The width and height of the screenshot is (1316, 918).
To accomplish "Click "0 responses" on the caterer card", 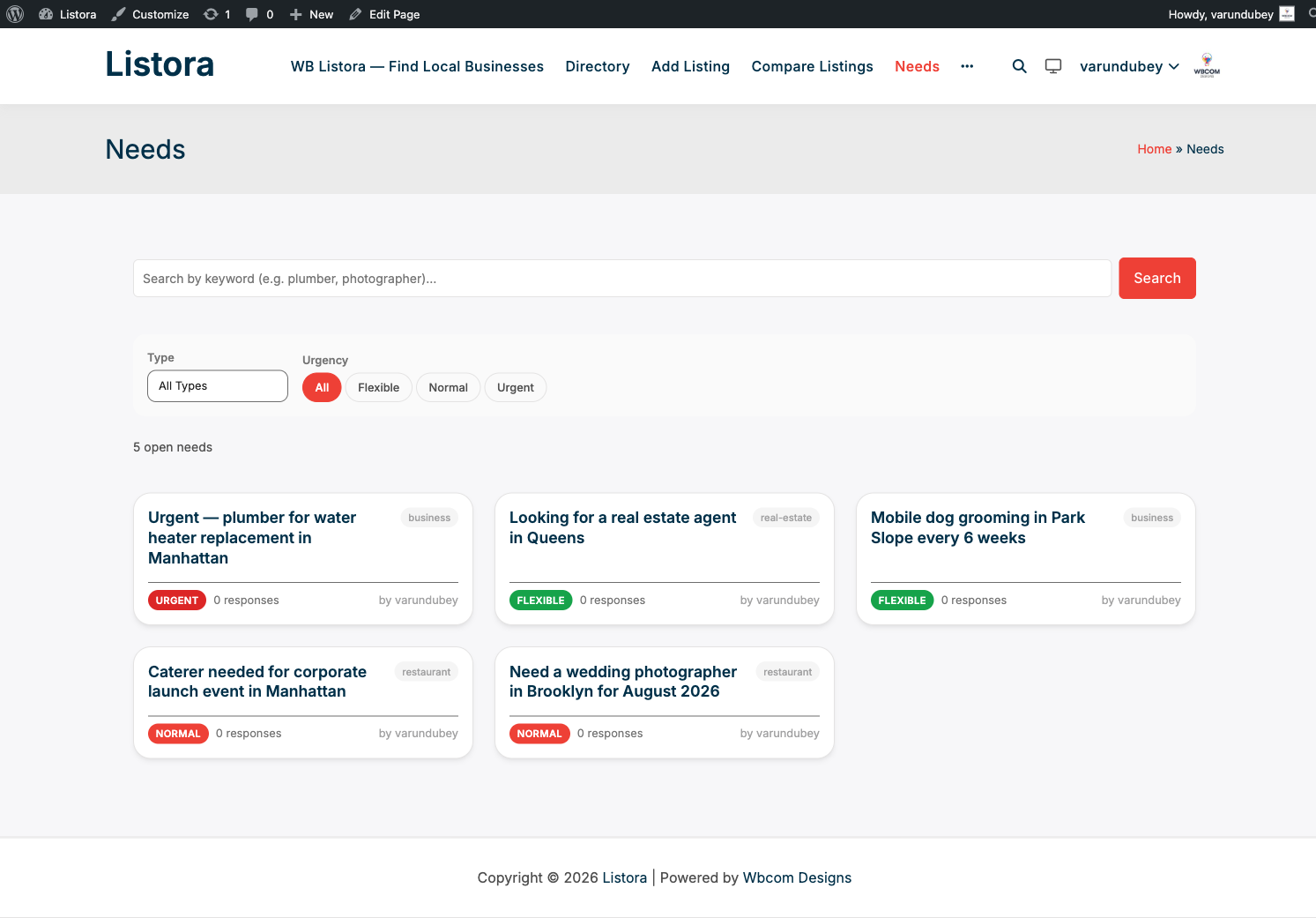I will 249,734.
